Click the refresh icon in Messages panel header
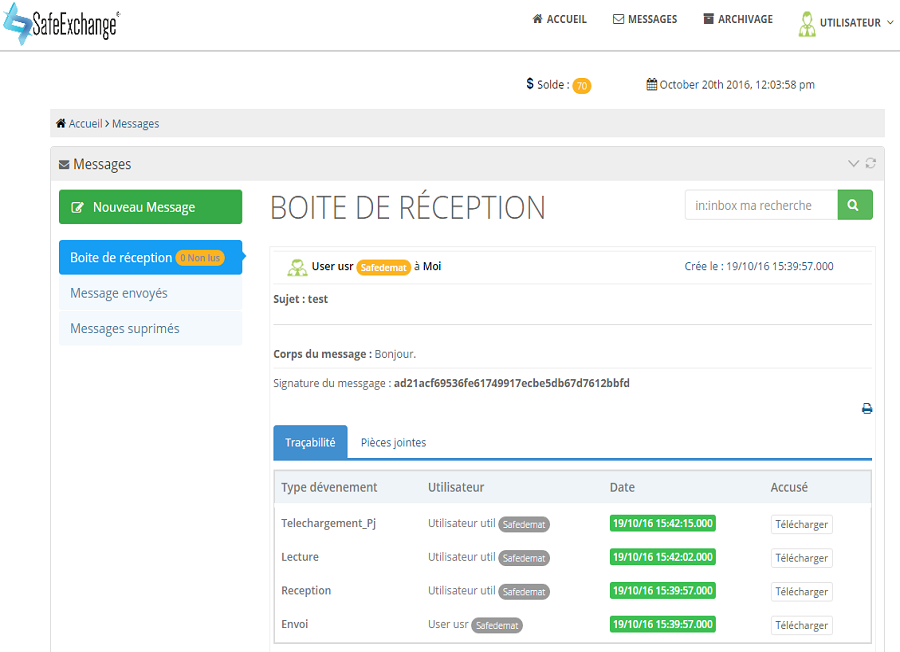 pyautogui.click(x=871, y=164)
